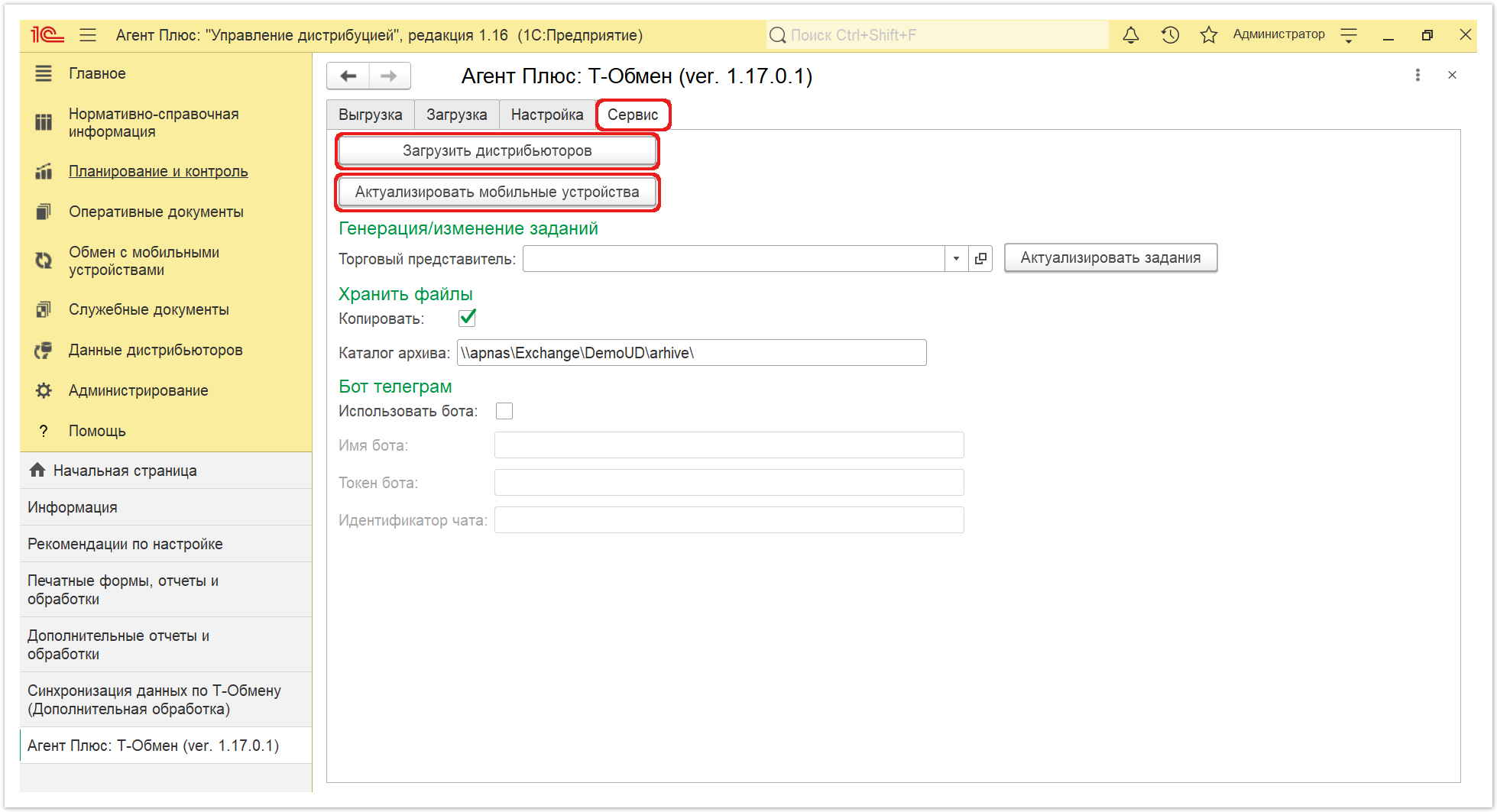Click Актуализировать задания button
Viewport: 1497px width, 812px height.
click(1110, 257)
